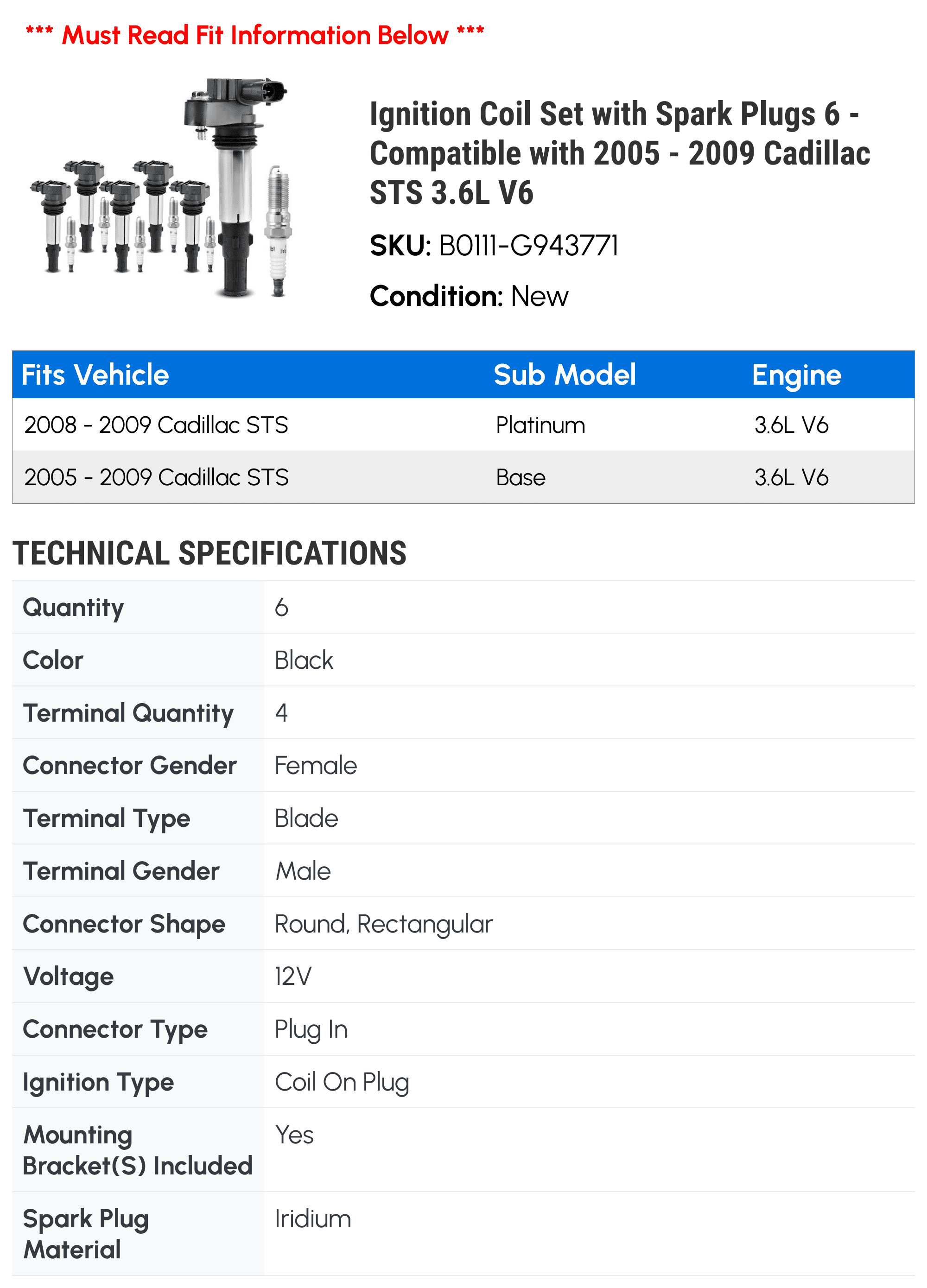The height and width of the screenshot is (1288, 927).
Task: Click the Quantity specification row
Action: click(x=463, y=607)
